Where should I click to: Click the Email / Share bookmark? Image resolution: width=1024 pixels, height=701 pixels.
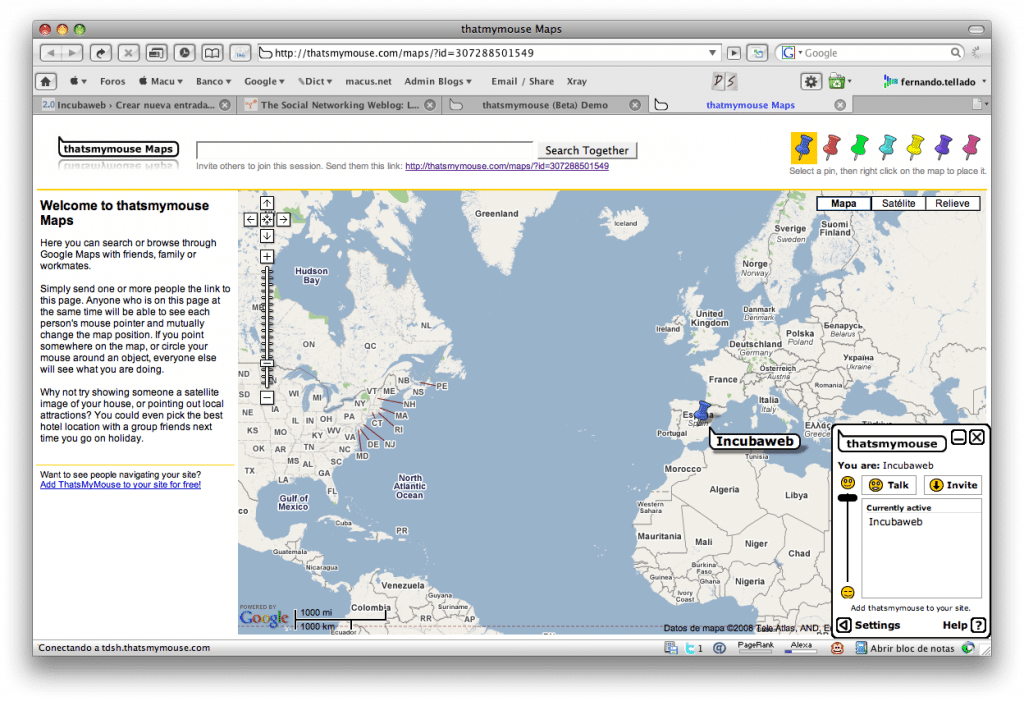coord(522,81)
